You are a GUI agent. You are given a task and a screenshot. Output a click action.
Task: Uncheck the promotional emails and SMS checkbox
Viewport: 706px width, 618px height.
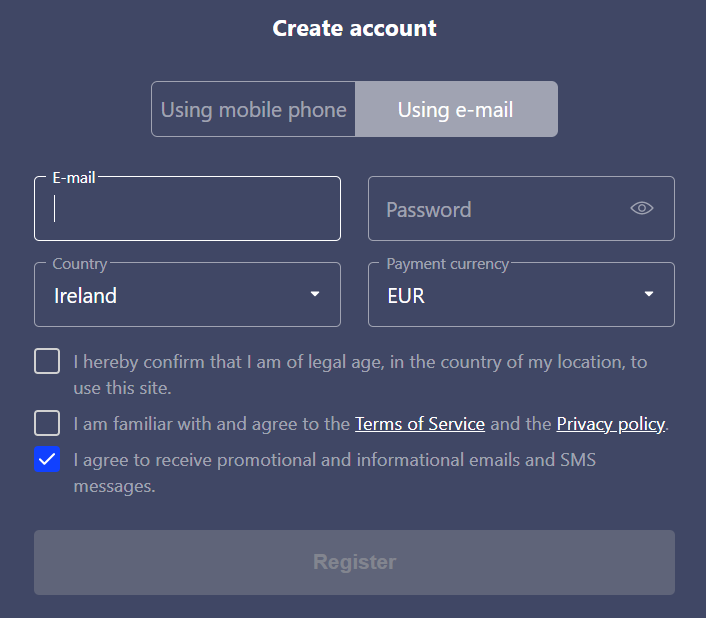point(47,460)
